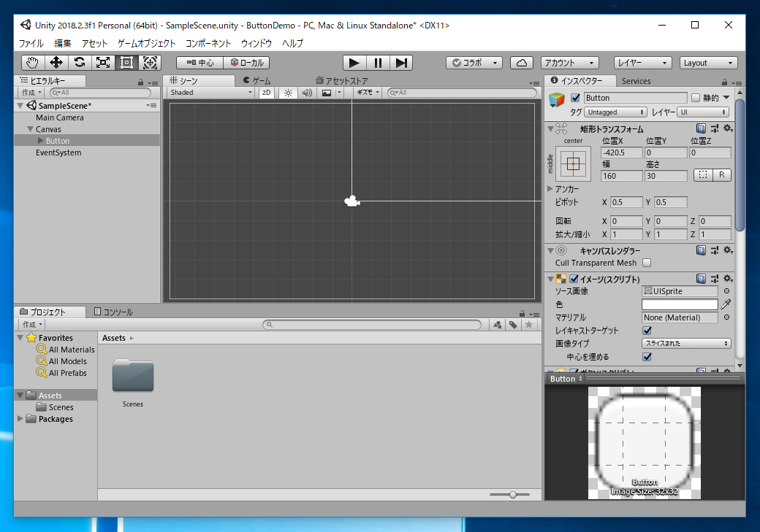
Task: Click the Step frame button
Action: tap(401, 63)
